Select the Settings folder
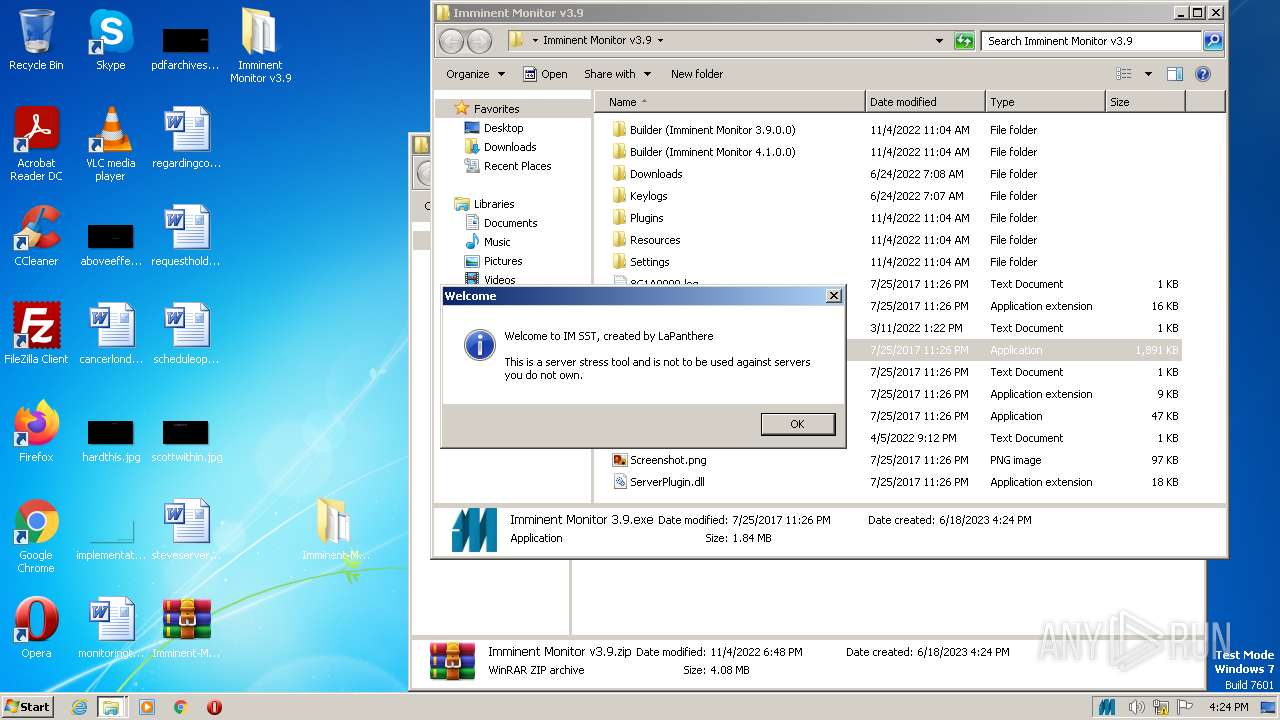This screenshot has height=720, width=1280. pyautogui.click(x=641, y=262)
